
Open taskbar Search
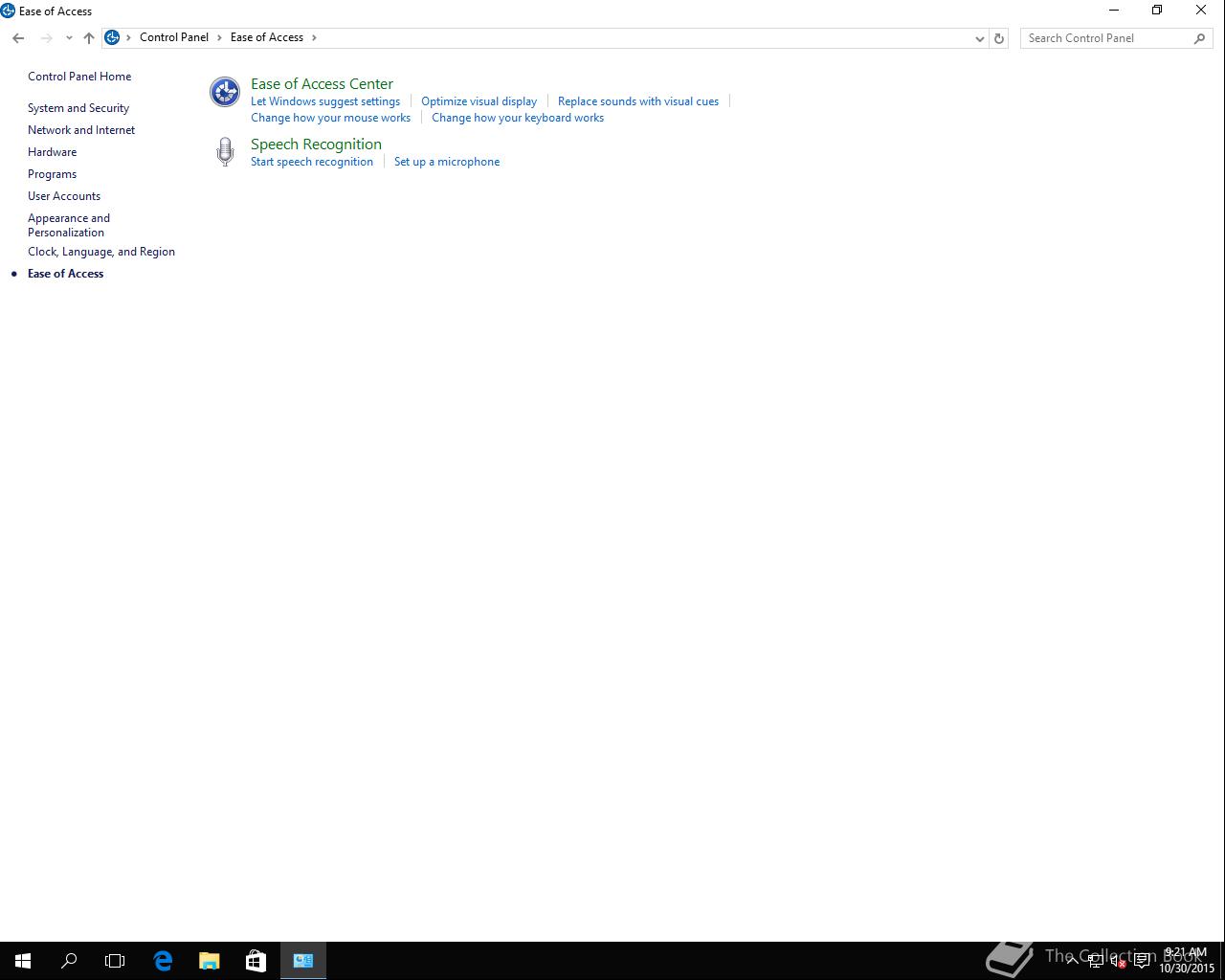[69, 961]
